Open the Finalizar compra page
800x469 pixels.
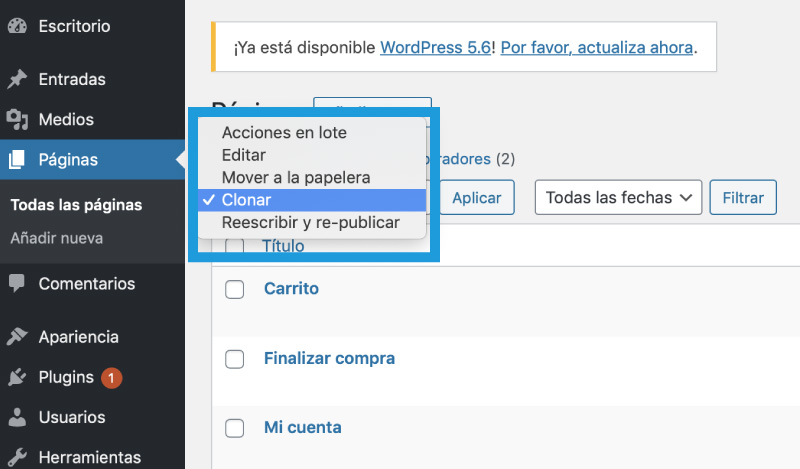329,358
